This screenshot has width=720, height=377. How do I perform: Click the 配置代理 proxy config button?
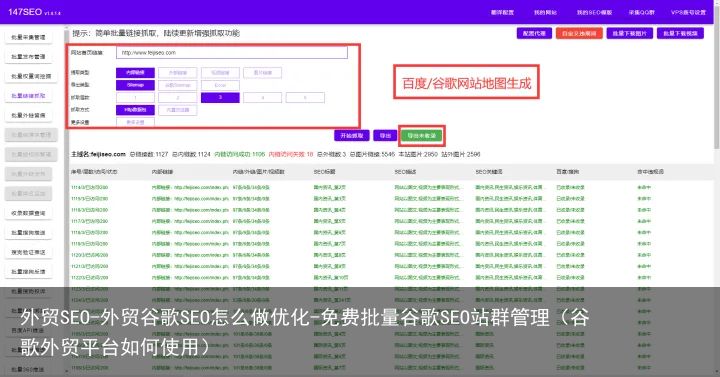pyautogui.click(x=534, y=34)
